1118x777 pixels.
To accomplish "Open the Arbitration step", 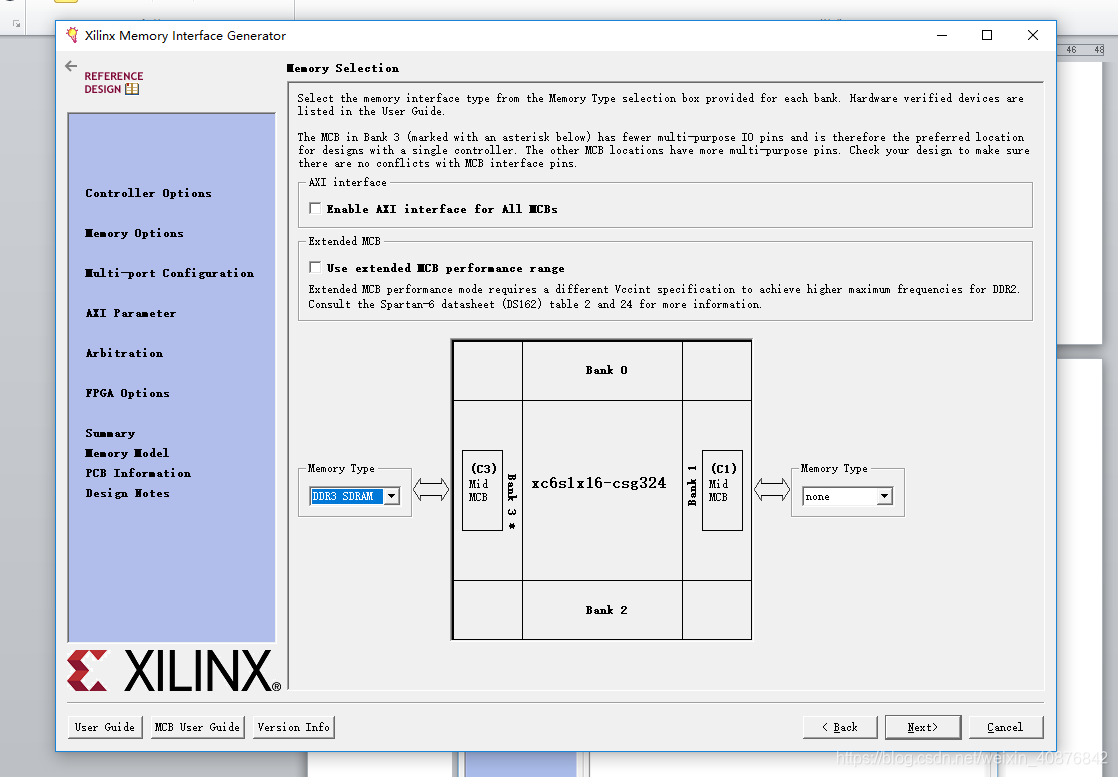I will [124, 353].
